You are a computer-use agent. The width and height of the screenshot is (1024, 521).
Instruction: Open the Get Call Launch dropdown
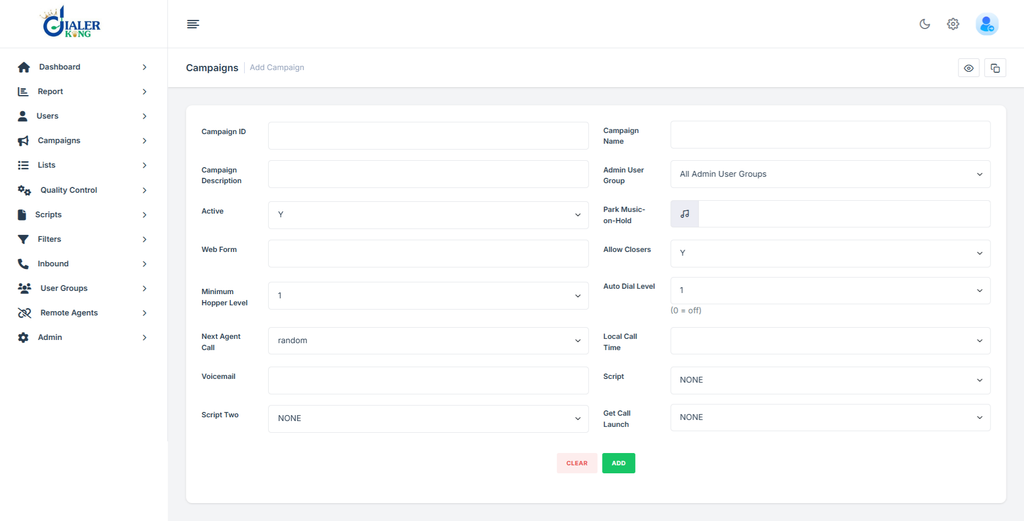(830, 417)
